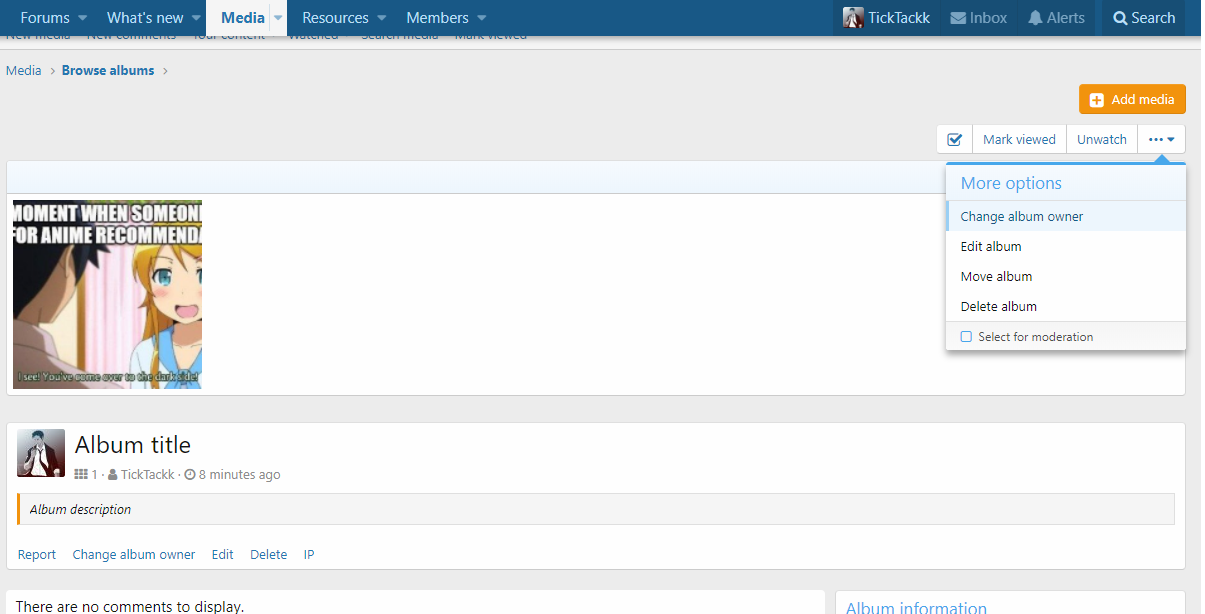This screenshot has width=1205, height=614.
Task: Select Move album in the menu
Action: (x=996, y=276)
